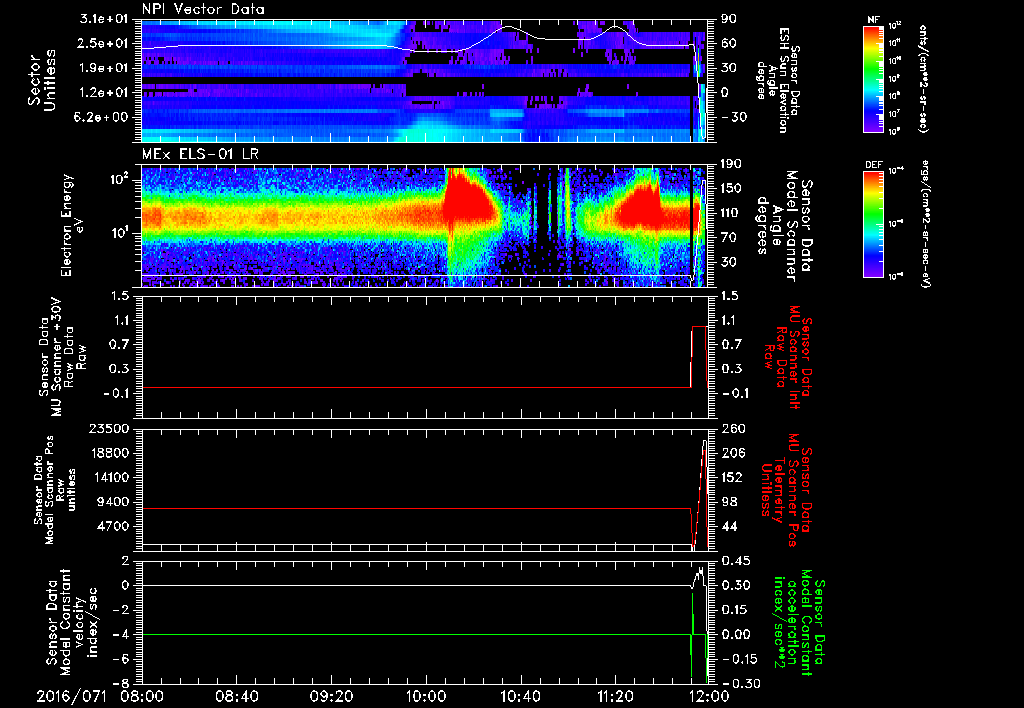Image resolution: width=1024 pixels, height=708 pixels.
Task: Click the 90 degree Sun elevation tick
Action: point(728,19)
